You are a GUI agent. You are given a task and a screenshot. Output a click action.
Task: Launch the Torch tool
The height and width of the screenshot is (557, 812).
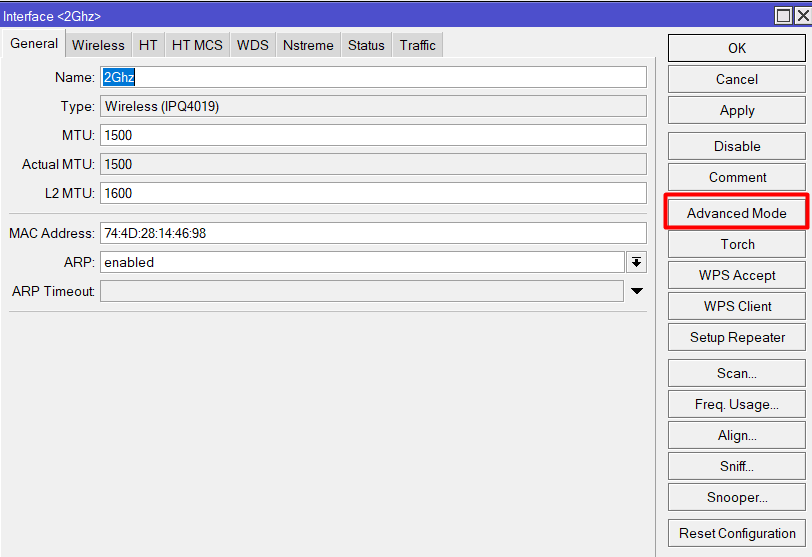[737, 244]
